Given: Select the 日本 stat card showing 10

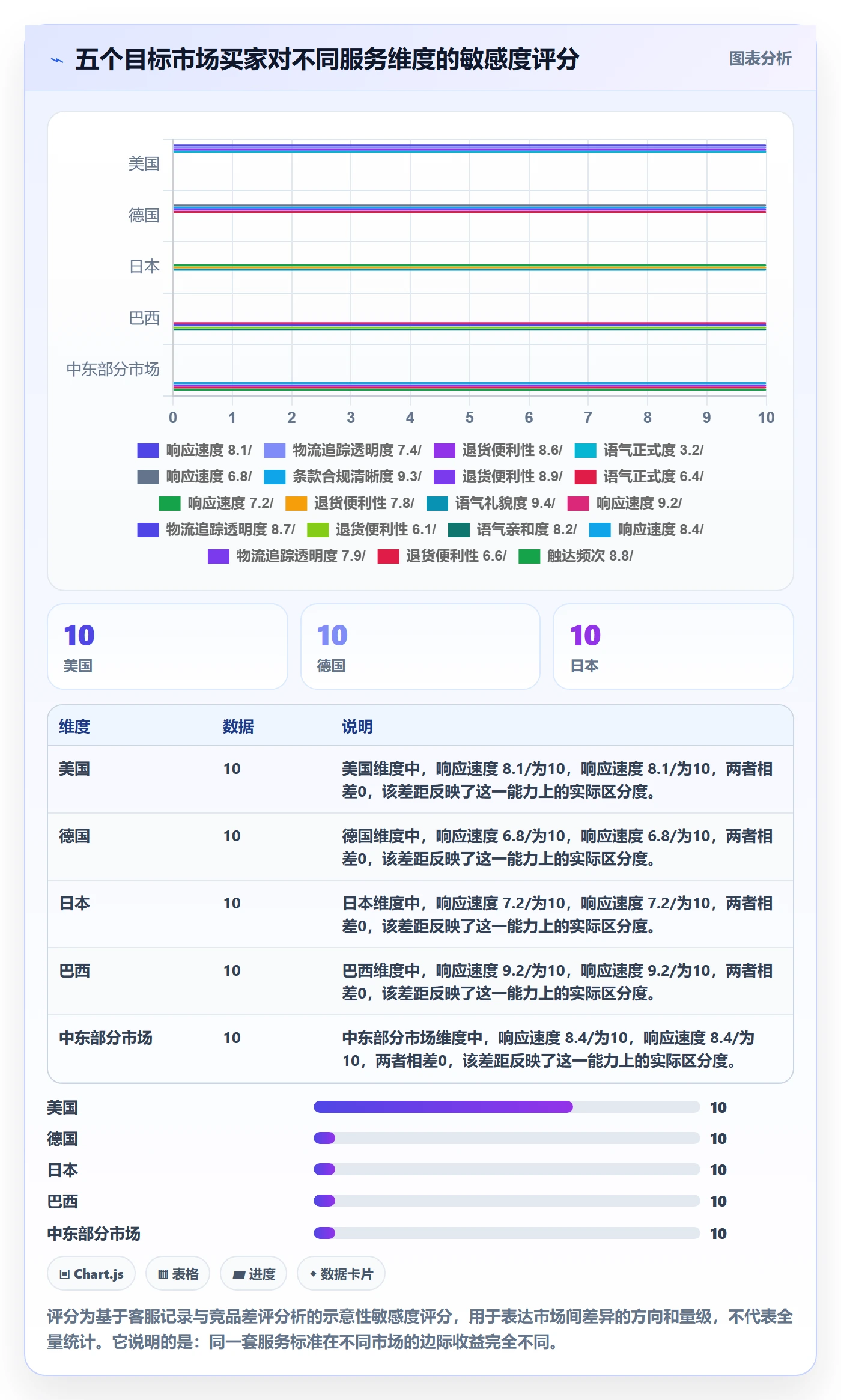Looking at the screenshot, I should tap(673, 647).
